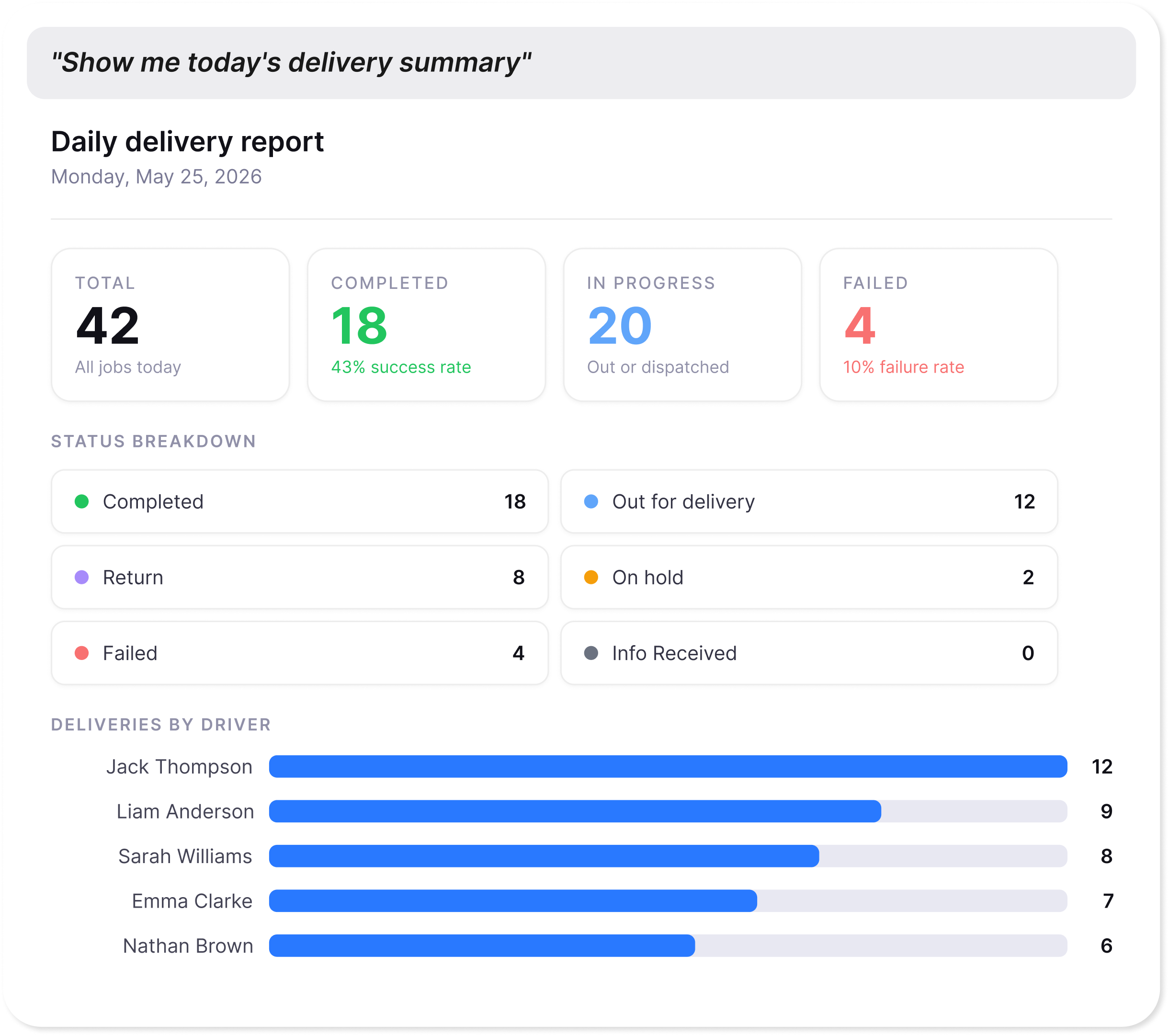Click Sarah Williams' delivery progress bar
The height and width of the screenshot is (1036, 1169).
pyautogui.click(x=668, y=856)
